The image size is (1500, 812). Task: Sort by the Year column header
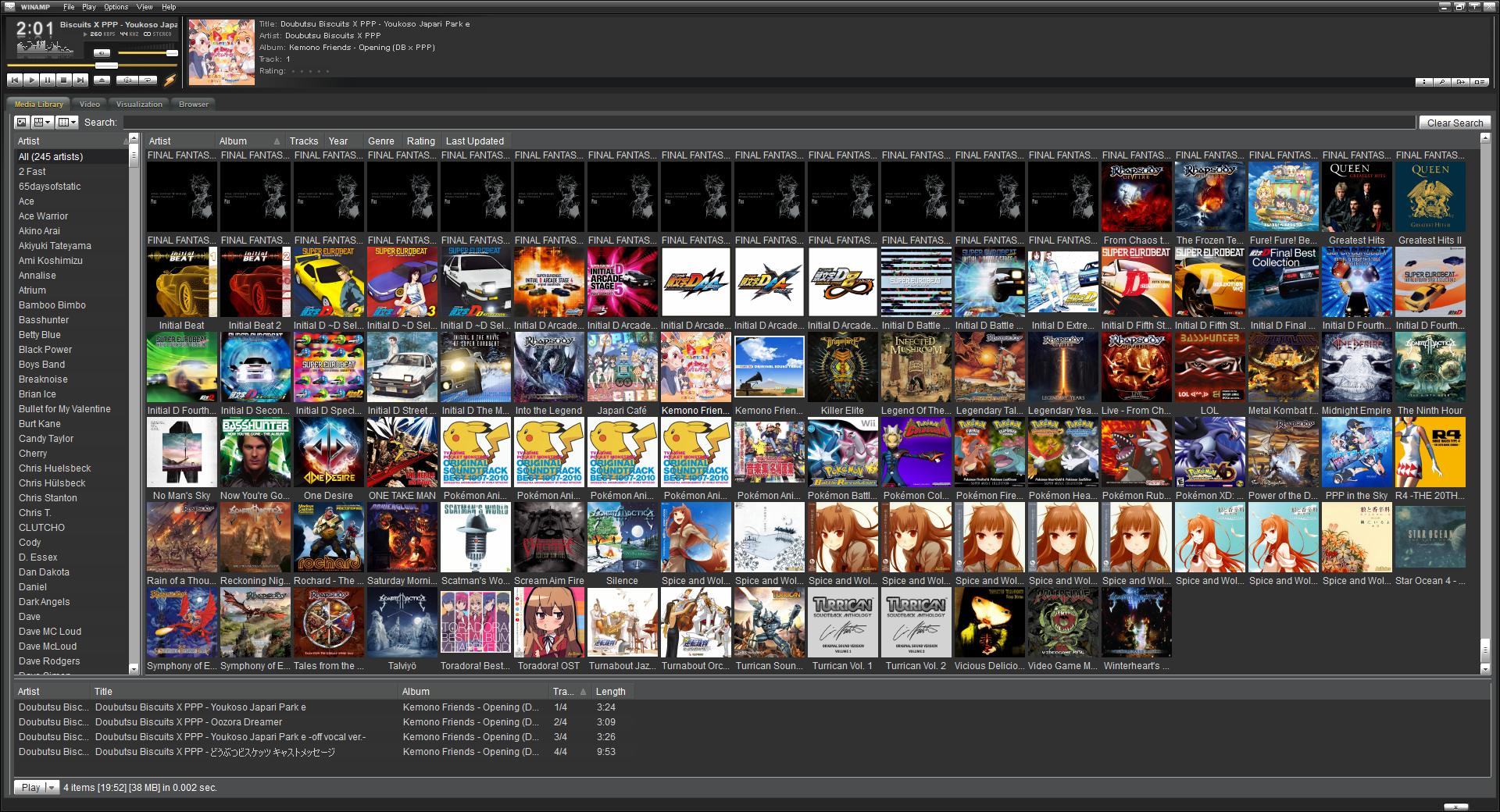pyautogui.click(x=345, y=141)
